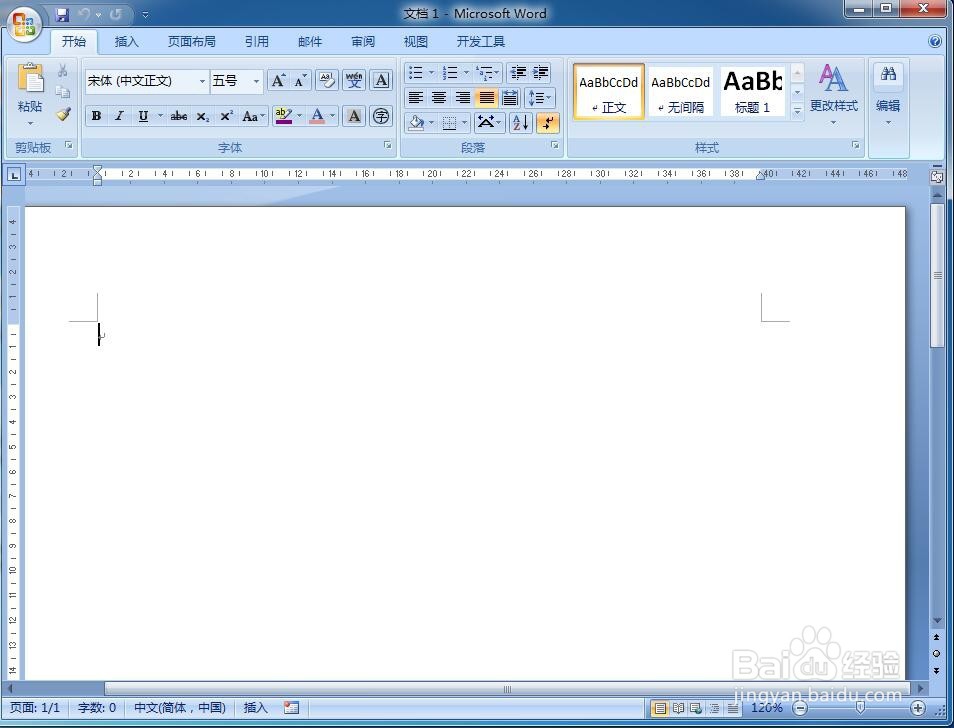
Task: Switch to the 引用 tab
Action: click(257, 41)
